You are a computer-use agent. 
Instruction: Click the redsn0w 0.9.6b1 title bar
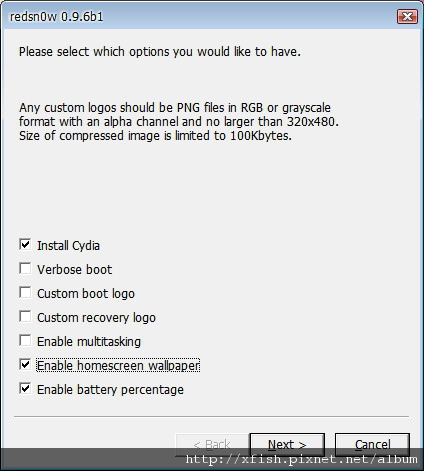click(200, 16)
